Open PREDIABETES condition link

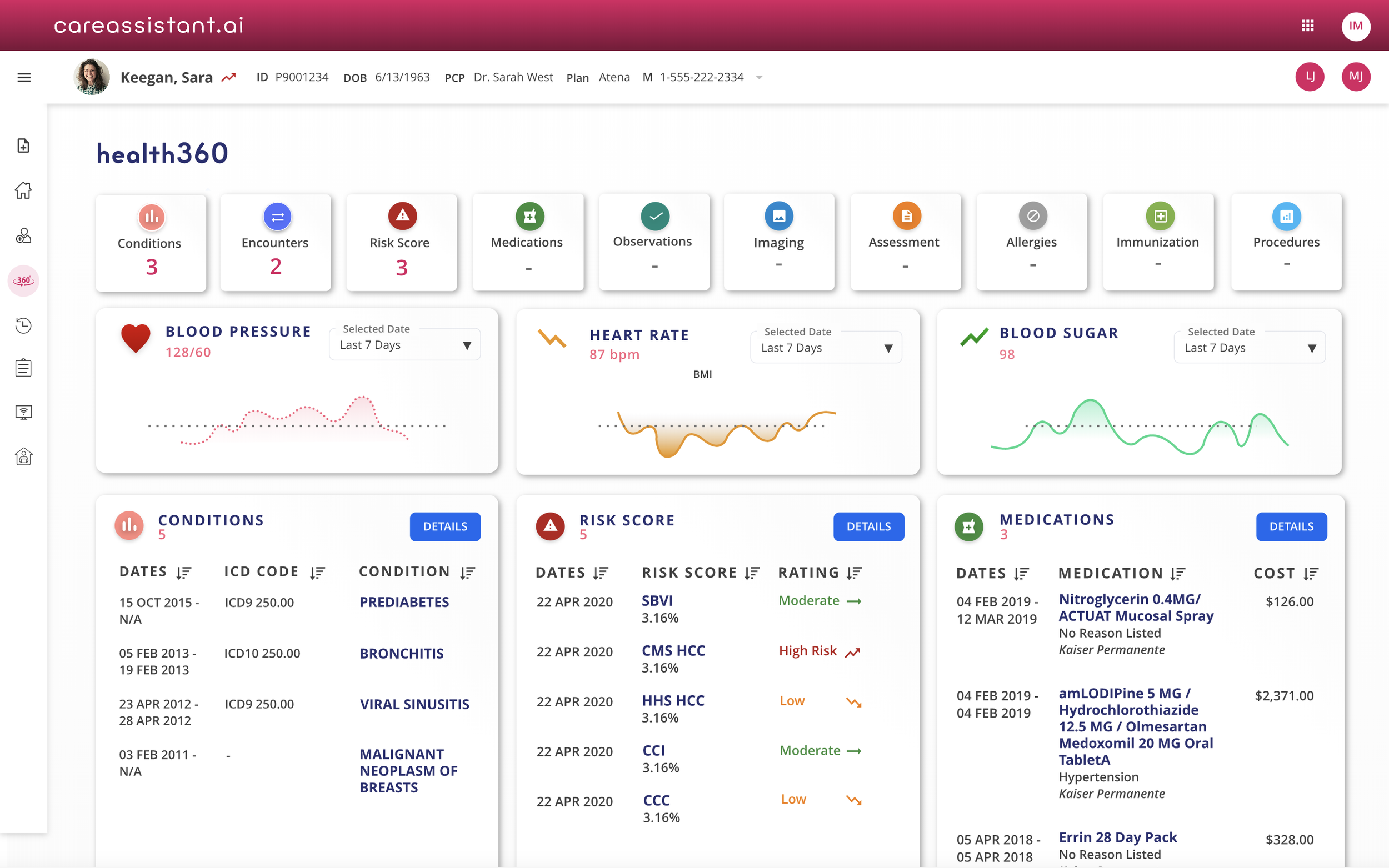pyautogui.click(x=404, y=602)
